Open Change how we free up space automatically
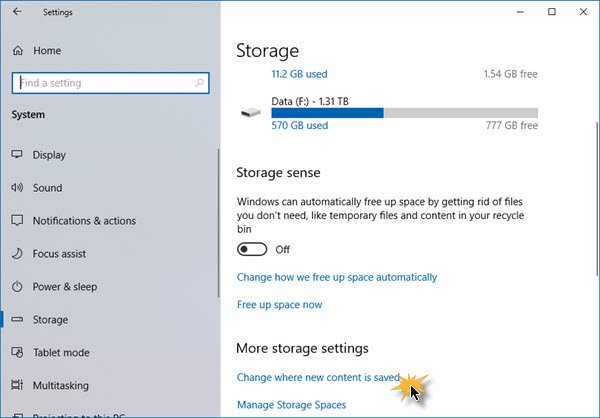 tap(336, 277)
